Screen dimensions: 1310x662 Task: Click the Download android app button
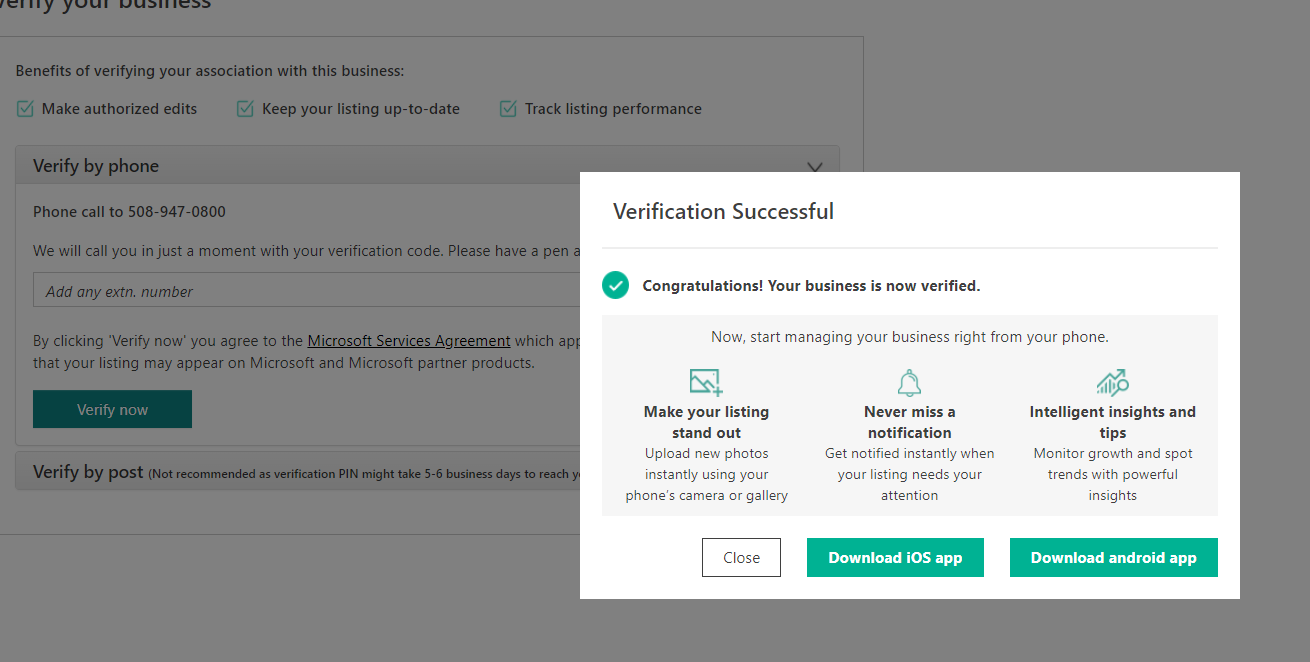pyautogui.click(x=1113, y=558)
